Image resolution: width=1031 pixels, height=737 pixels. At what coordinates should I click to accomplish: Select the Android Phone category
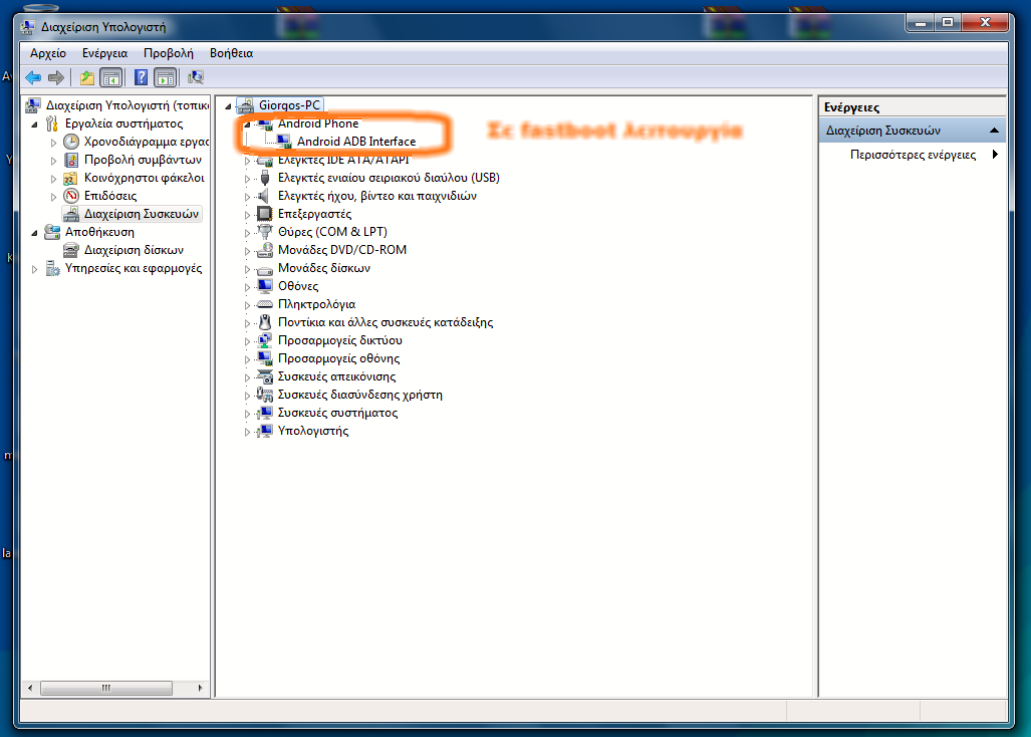(318, 124)
